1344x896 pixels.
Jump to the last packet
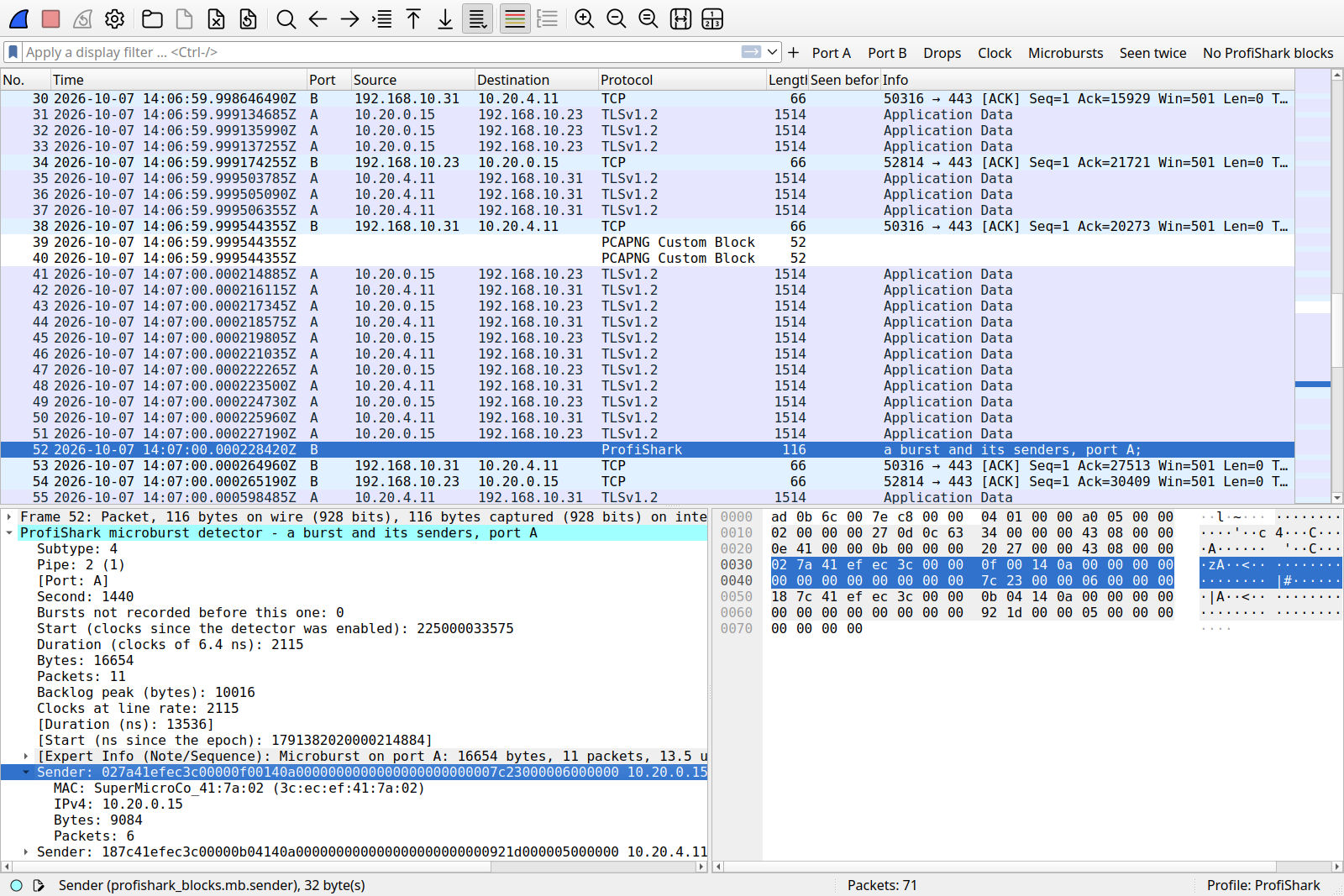[445, 18]
